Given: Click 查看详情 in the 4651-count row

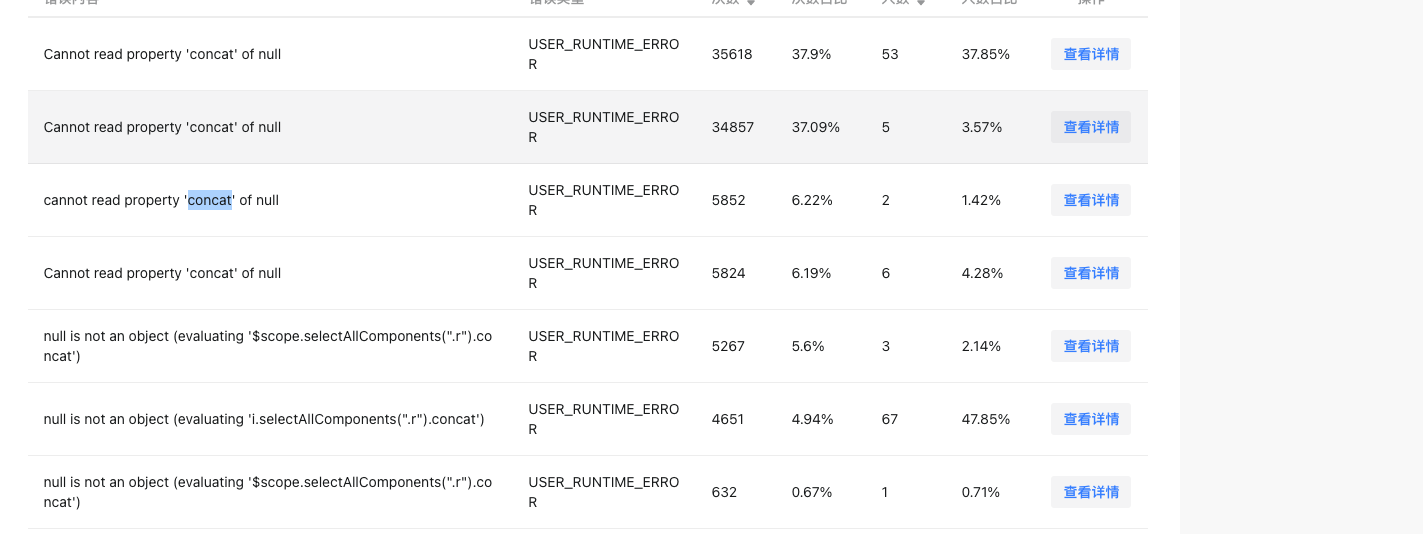Looking at the screenshot, I should pos(1091,419).
